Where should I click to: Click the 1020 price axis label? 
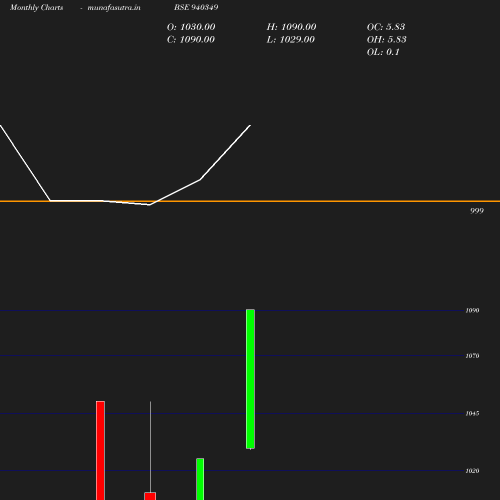[472, 471]
